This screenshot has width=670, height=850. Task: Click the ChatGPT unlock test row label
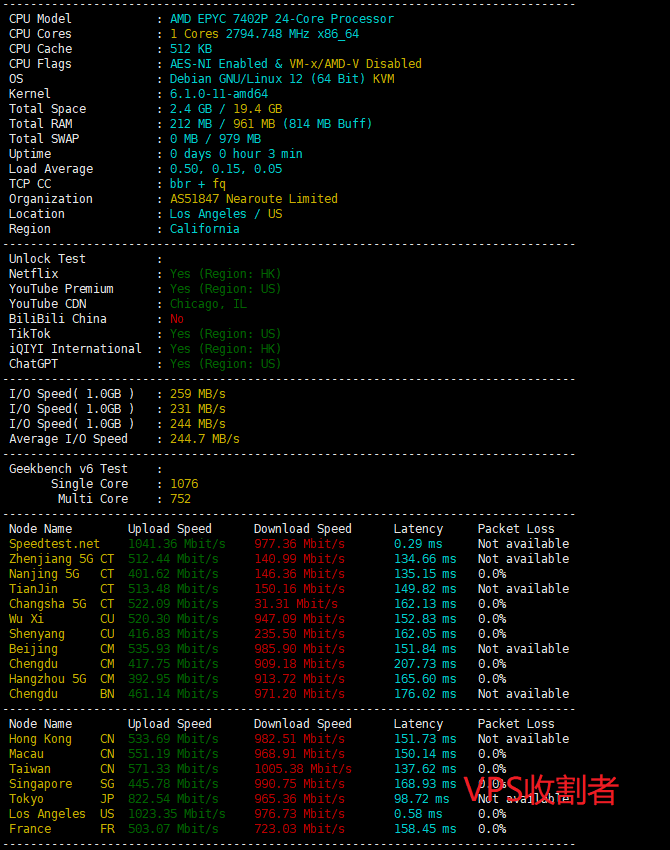click(33, 364)
